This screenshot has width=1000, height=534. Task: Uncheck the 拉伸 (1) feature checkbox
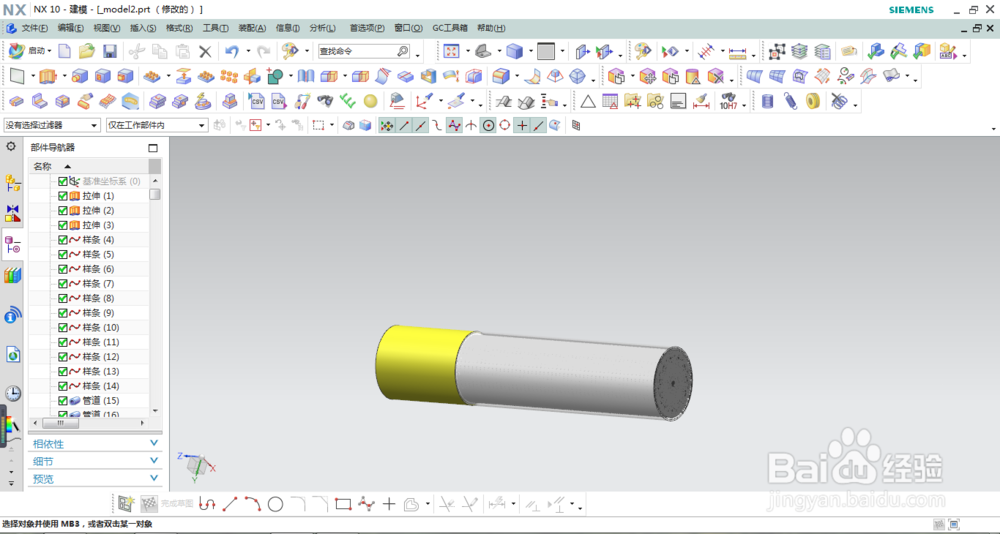62,196
